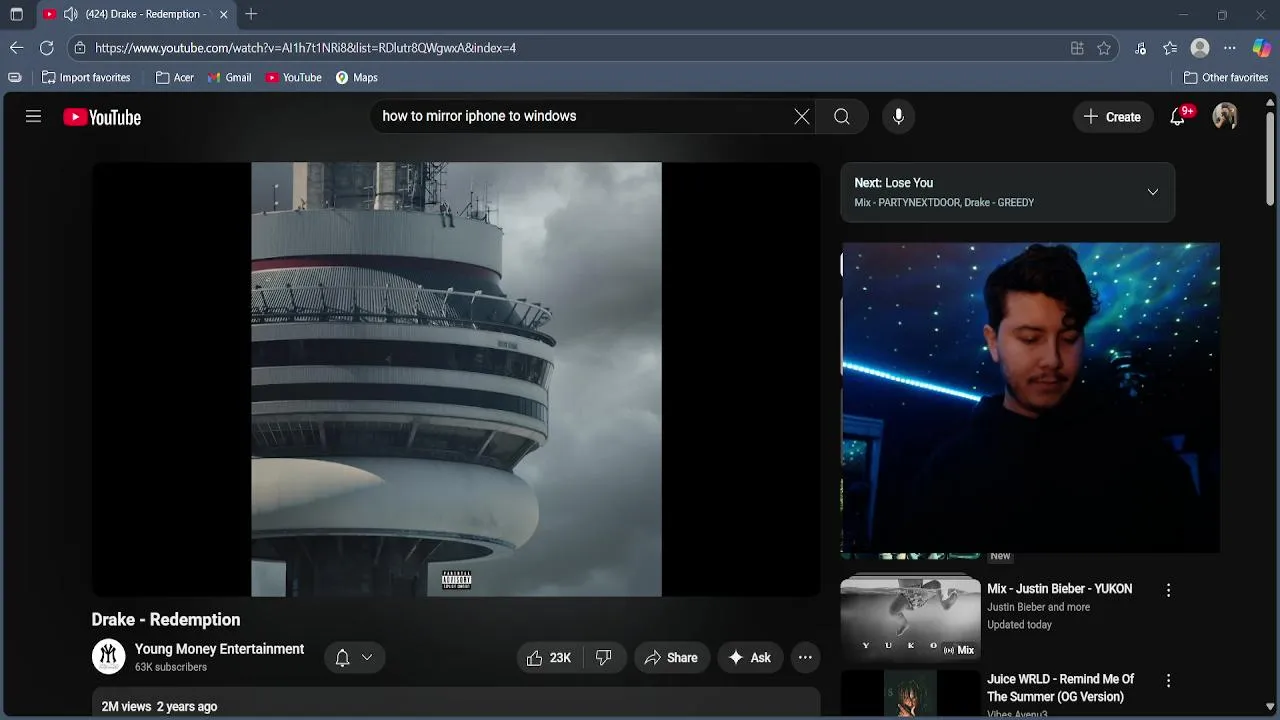
Task: Click the Create button
Action: click(1112, 117)
